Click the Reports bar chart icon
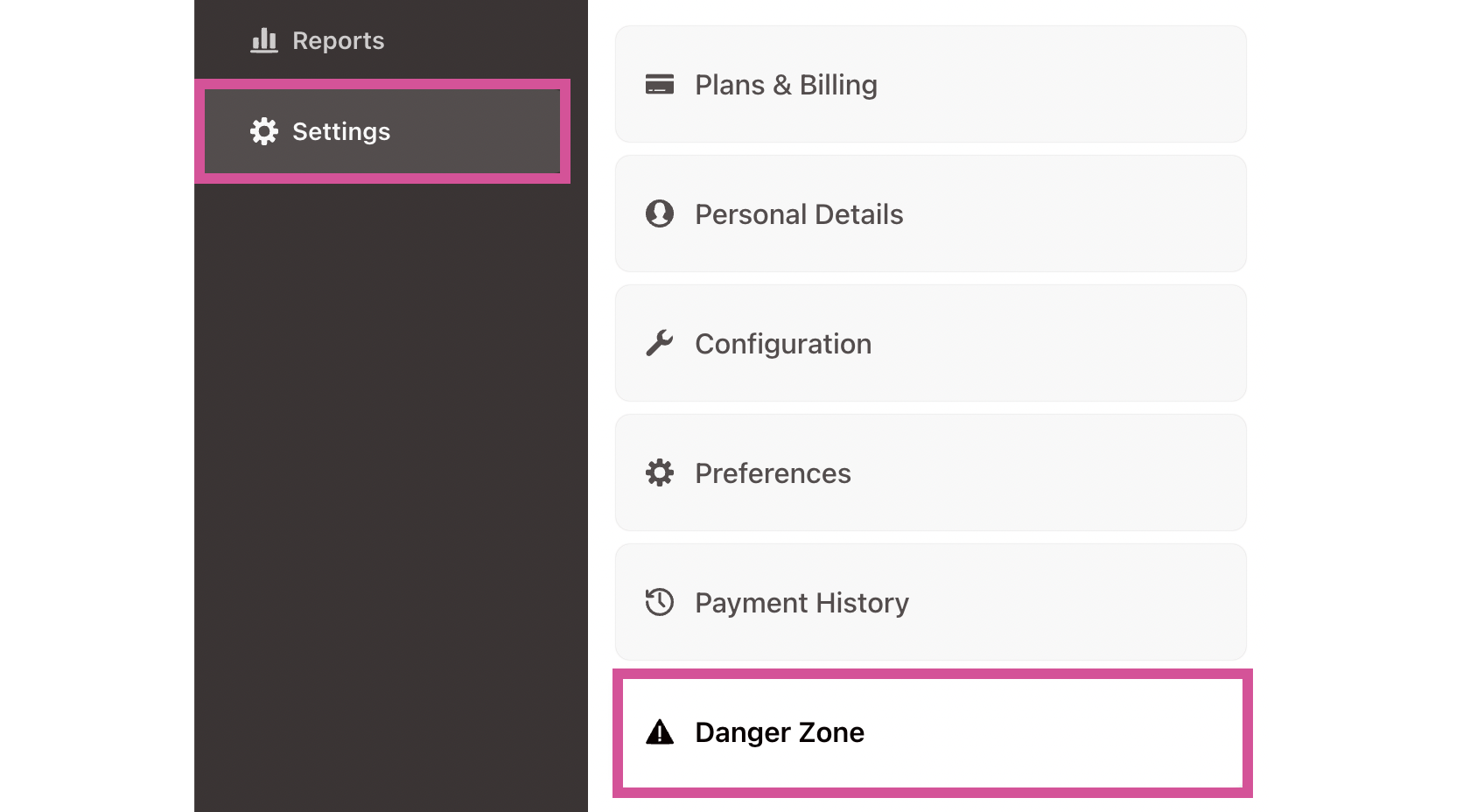 click(264, 40)
